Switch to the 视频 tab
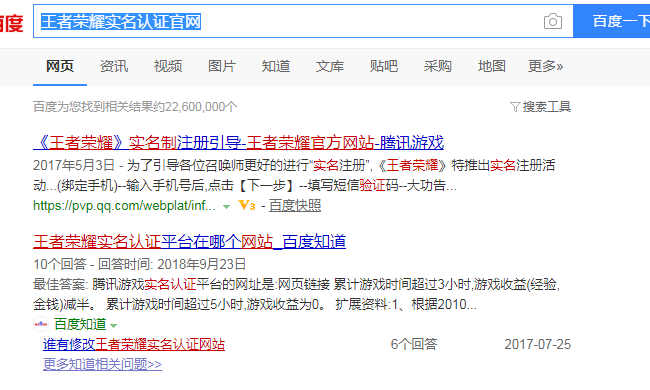 [x=167, y=66]
